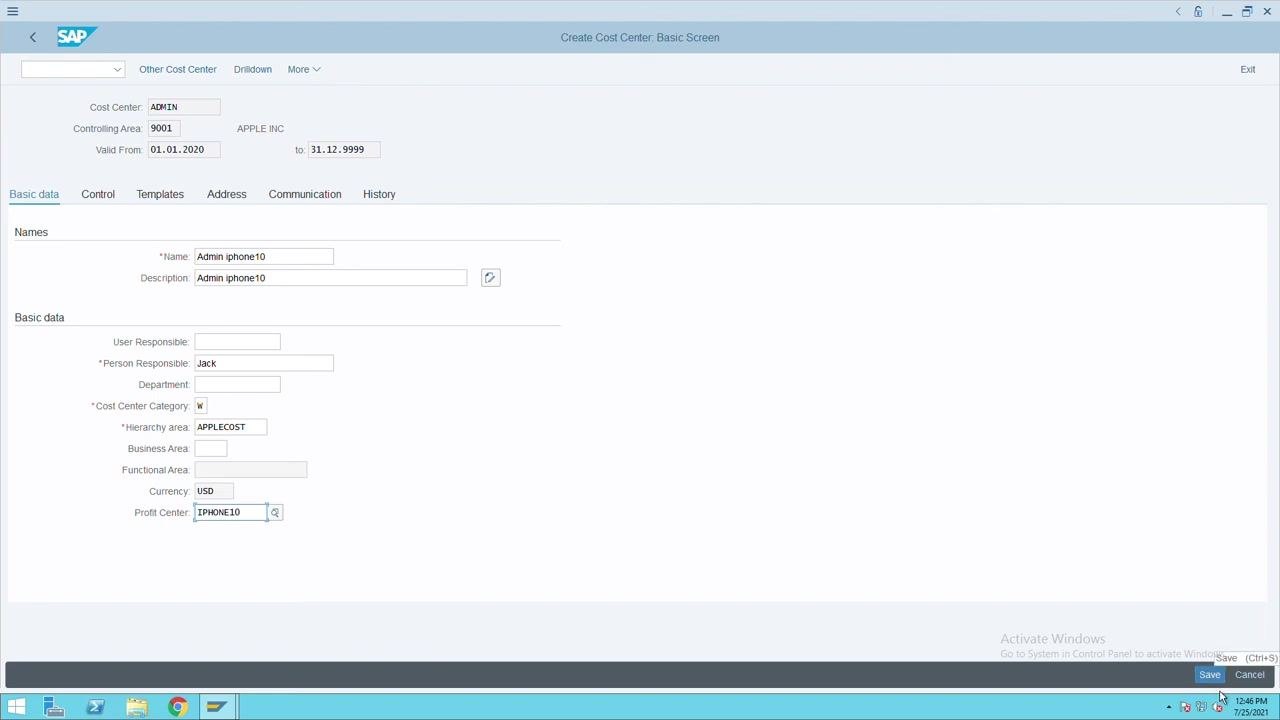Click the Currency field
Screen dimensions: 1280x720
213,491
